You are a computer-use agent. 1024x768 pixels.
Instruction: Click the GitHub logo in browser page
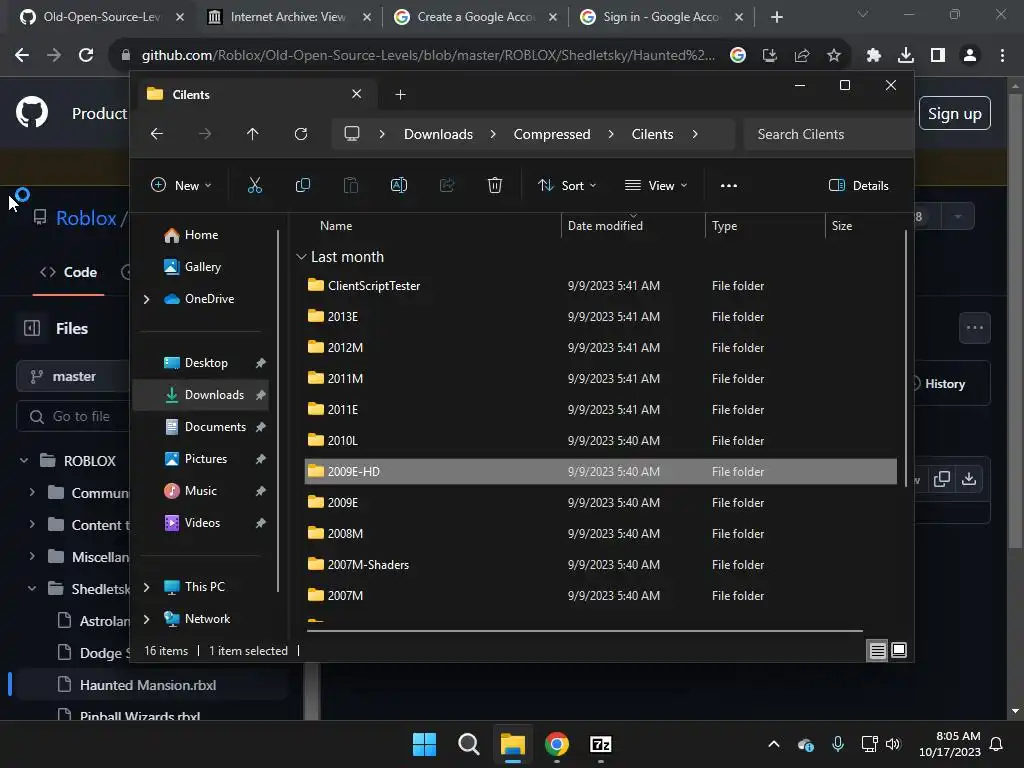coord(32,112)
